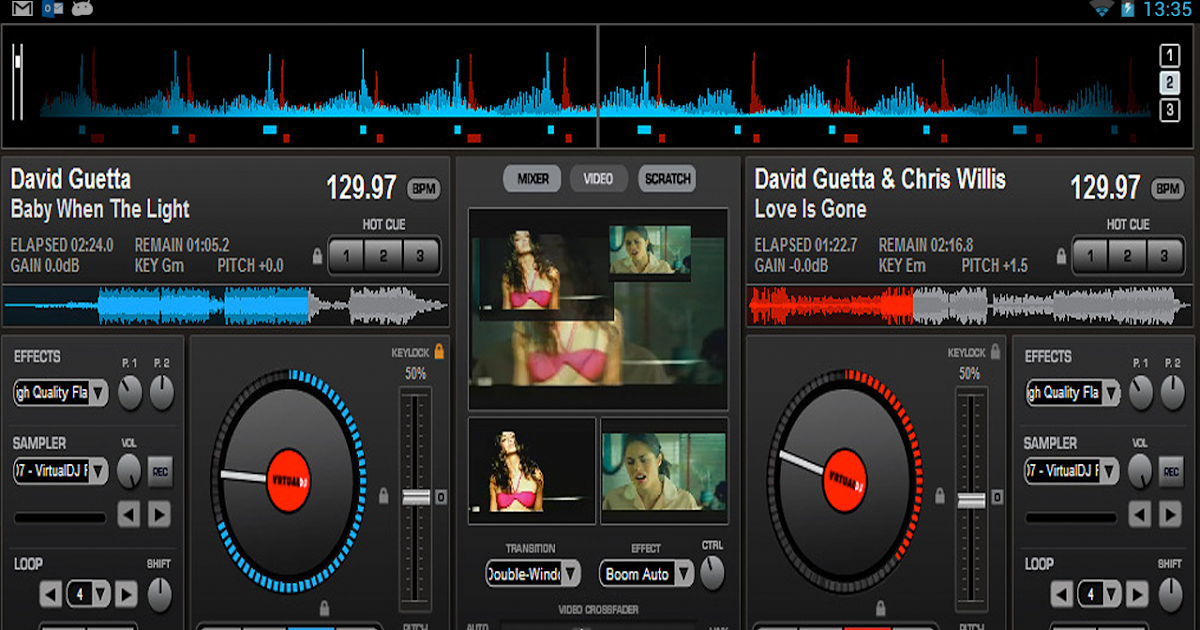Open video Transition dropdown Double-Window
The height and width of the screenshot is (630, 1200).
533,574
